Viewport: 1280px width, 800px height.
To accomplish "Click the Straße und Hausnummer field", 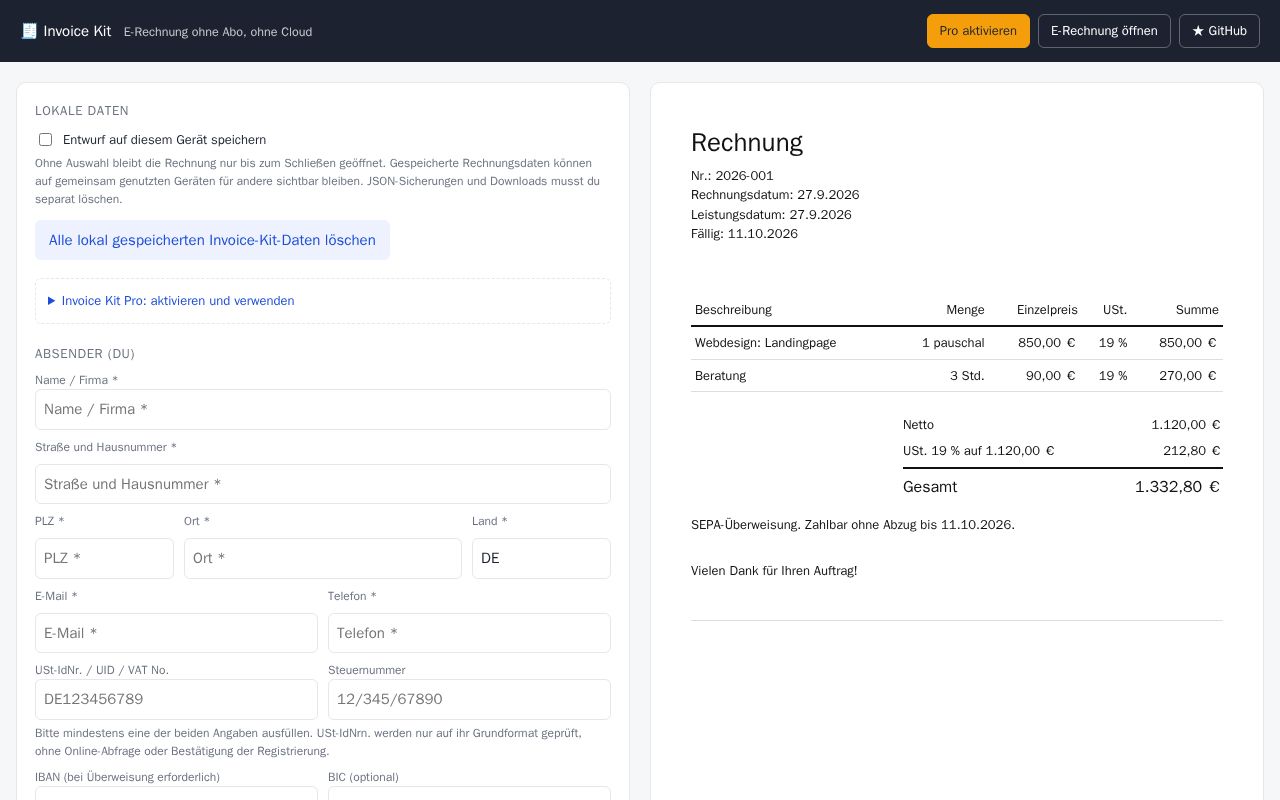I will click(x=323, y=484).
